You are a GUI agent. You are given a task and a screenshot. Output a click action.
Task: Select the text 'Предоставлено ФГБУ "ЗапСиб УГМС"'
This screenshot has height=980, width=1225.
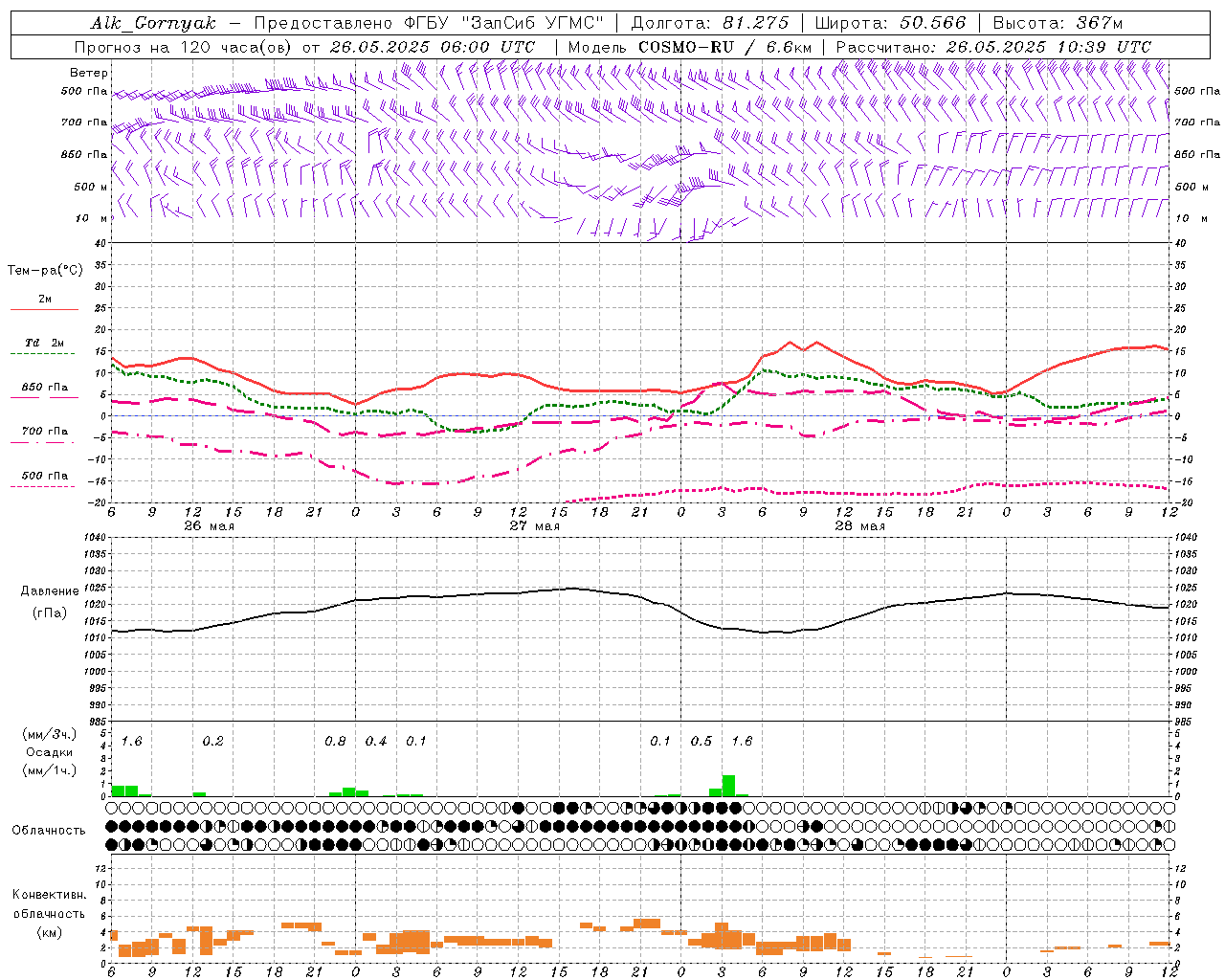[429, 23]
